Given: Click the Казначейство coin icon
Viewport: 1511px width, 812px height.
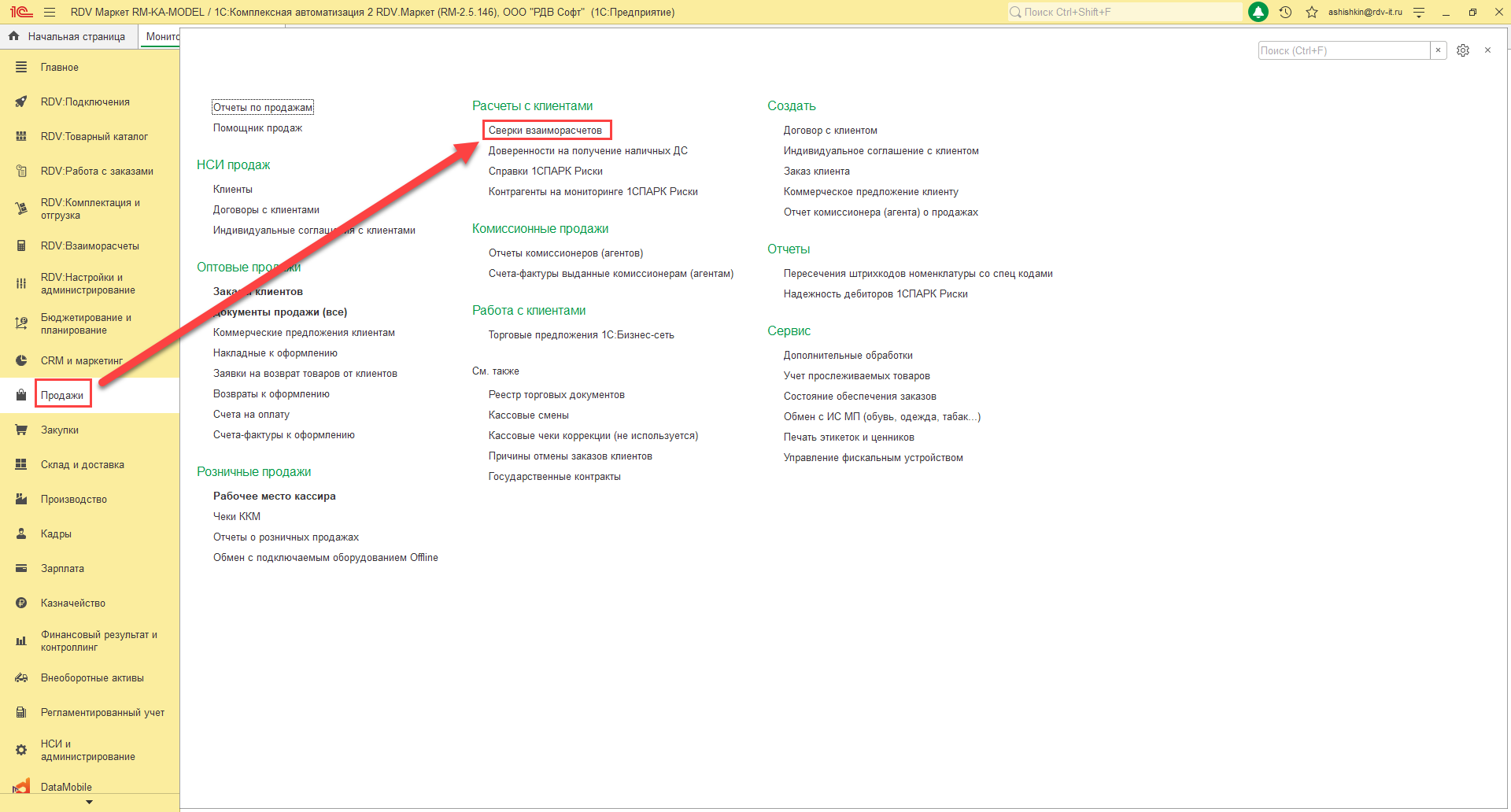Looking at the screenshot, I should (21, 603).
